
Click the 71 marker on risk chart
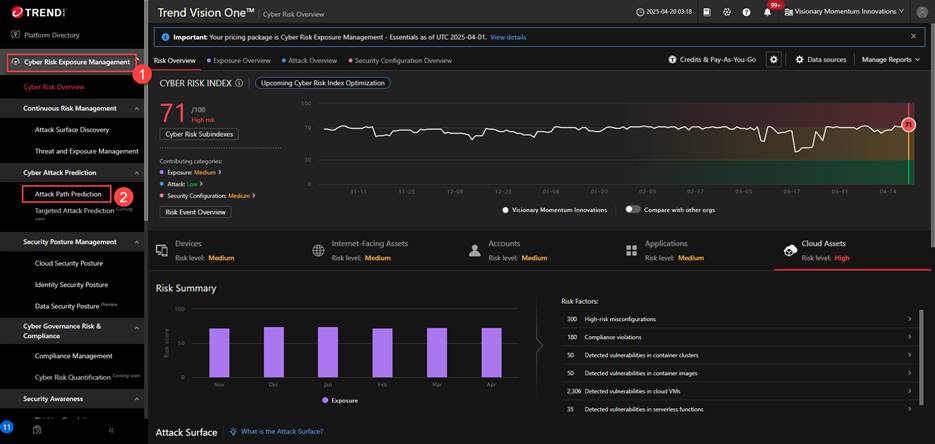(908, 125)
